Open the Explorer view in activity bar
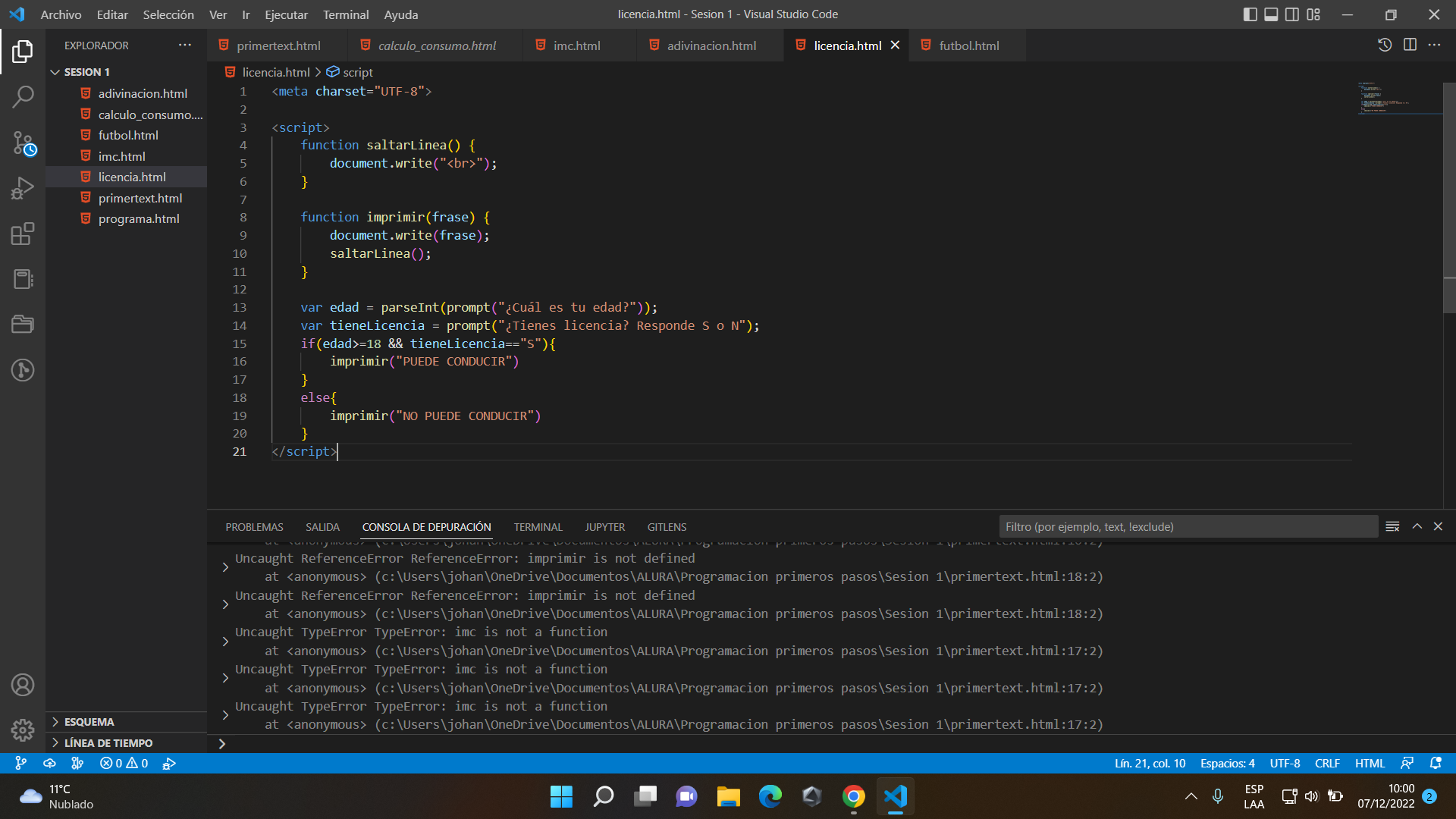This screenshot has height=819, width=1456. point(23,52)
